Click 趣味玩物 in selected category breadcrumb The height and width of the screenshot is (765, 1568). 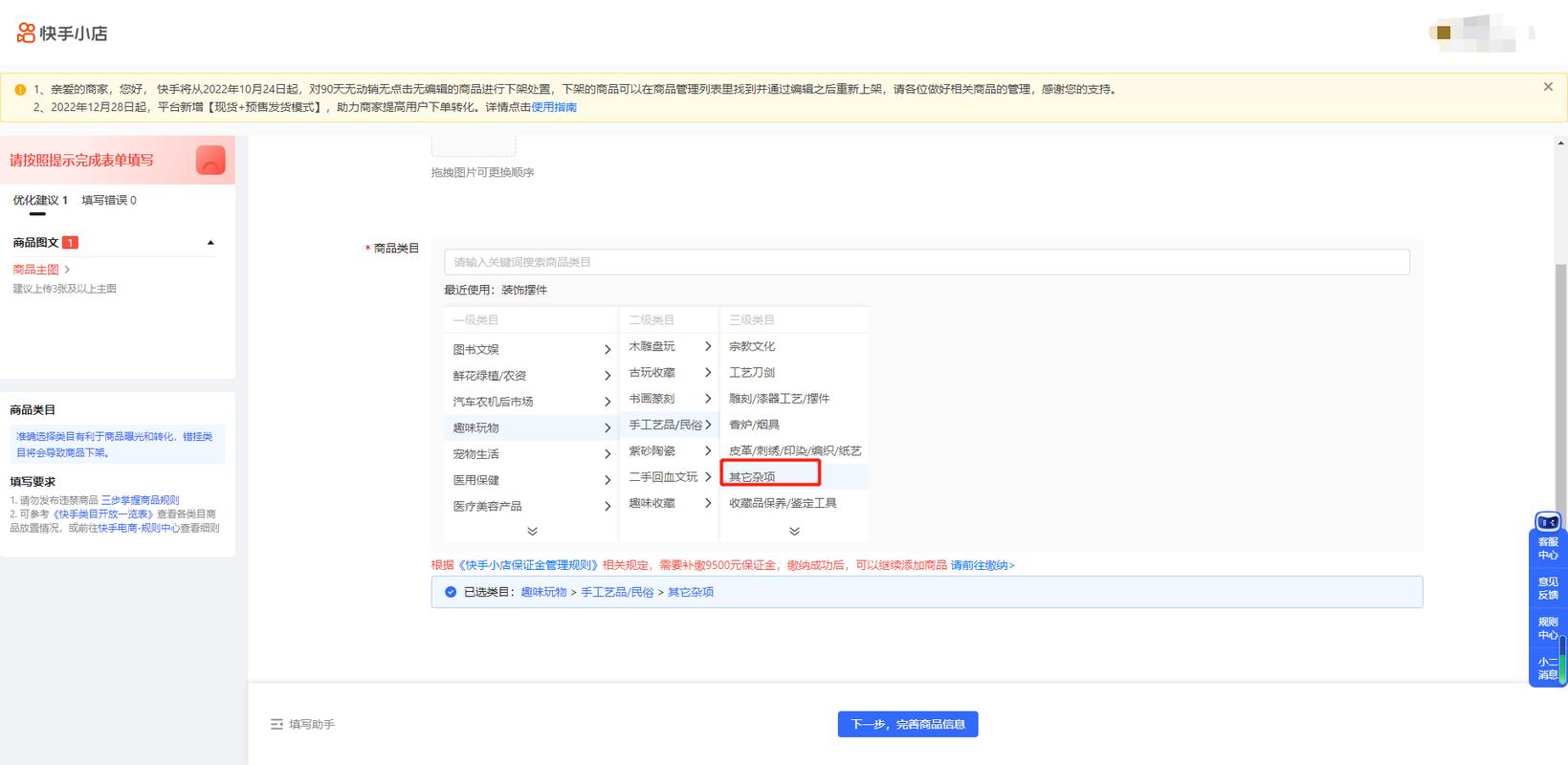tap(543, 592)
